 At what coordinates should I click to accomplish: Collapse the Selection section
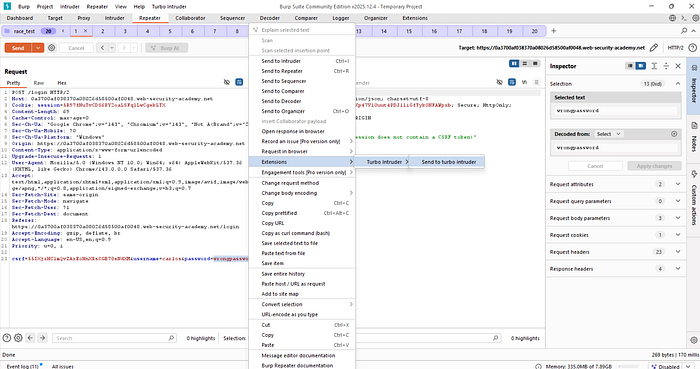(x=678, y=83)
